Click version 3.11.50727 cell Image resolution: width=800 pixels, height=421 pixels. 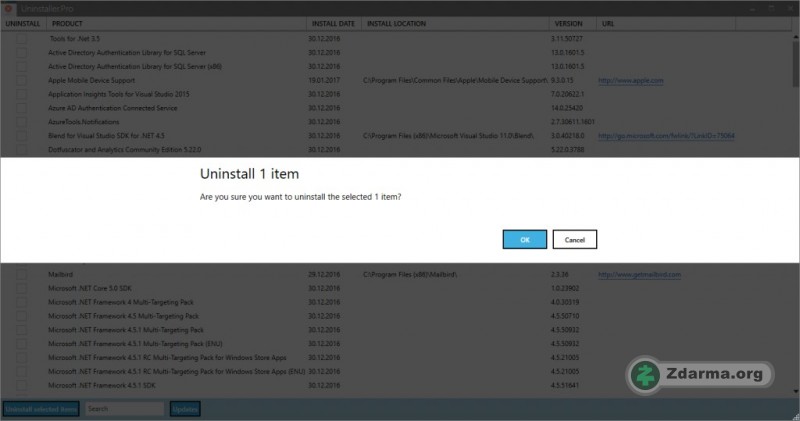(x=566, y=39)
